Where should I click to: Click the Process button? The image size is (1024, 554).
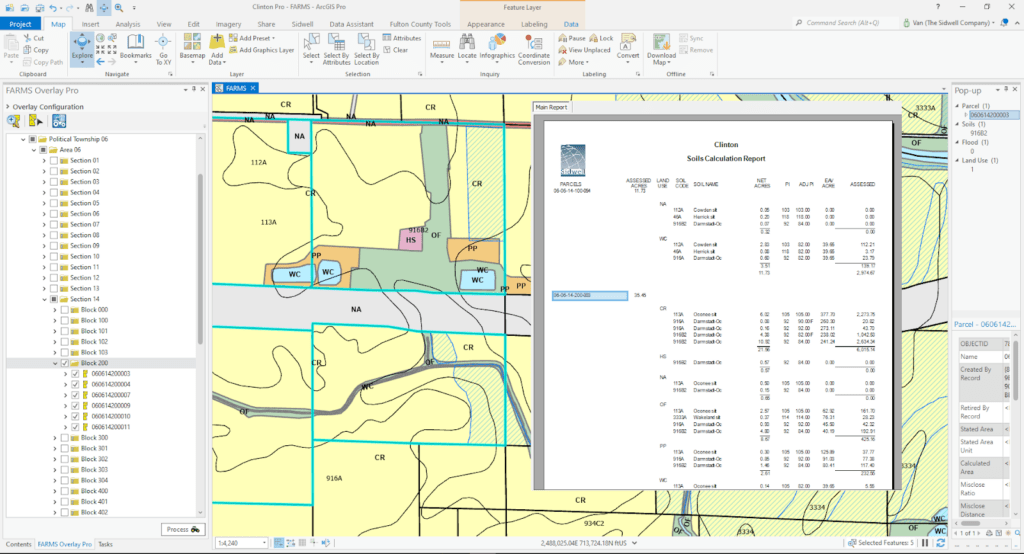[183, 530]
